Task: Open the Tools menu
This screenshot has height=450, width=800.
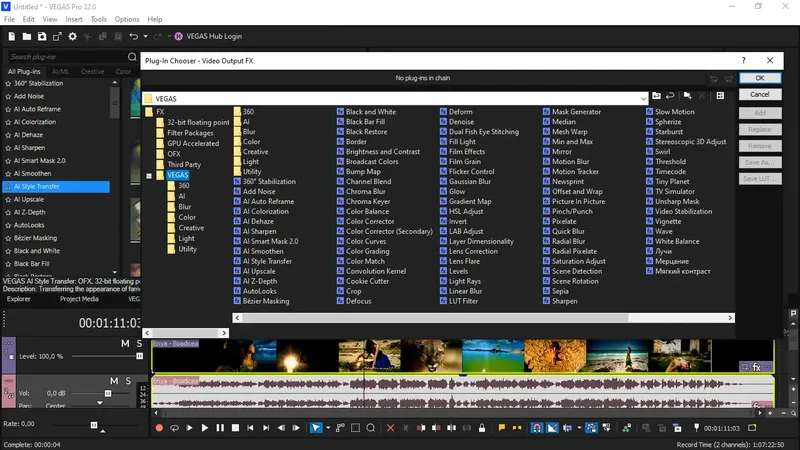Action: point(98,19)
